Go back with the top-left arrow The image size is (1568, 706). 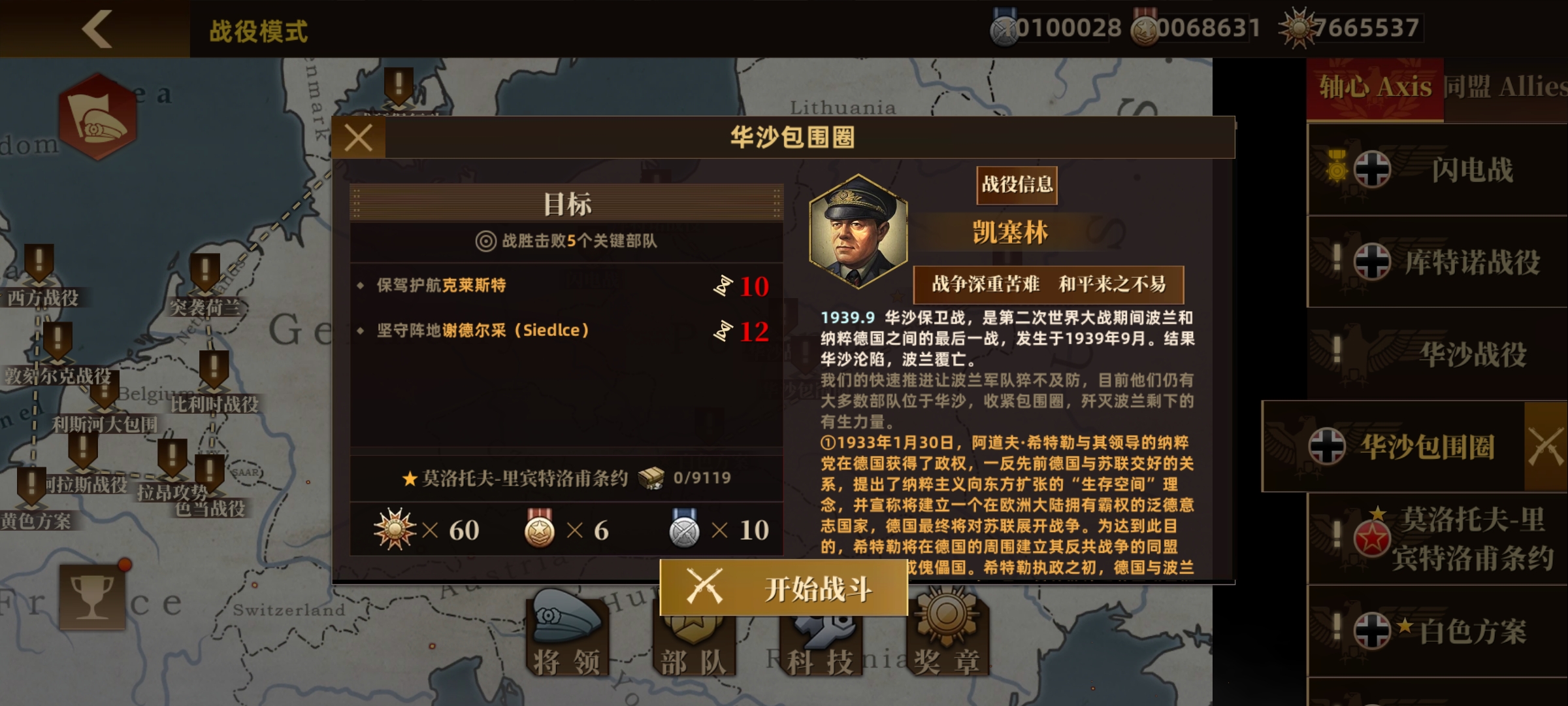[98, 29]
